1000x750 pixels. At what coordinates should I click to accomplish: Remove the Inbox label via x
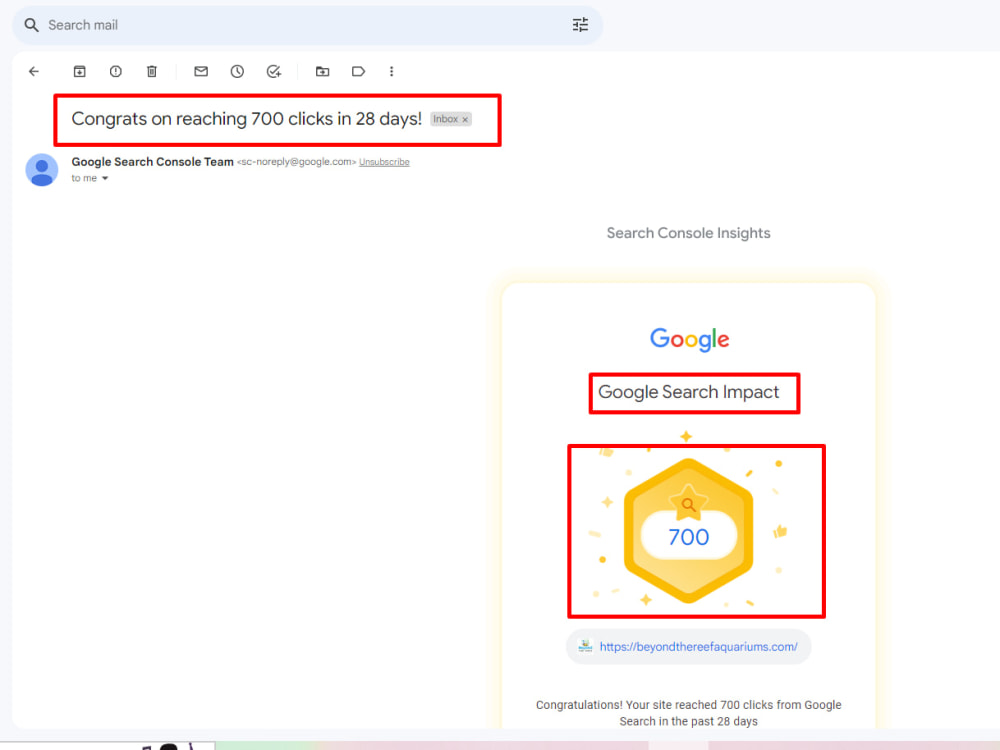(465, 119)
